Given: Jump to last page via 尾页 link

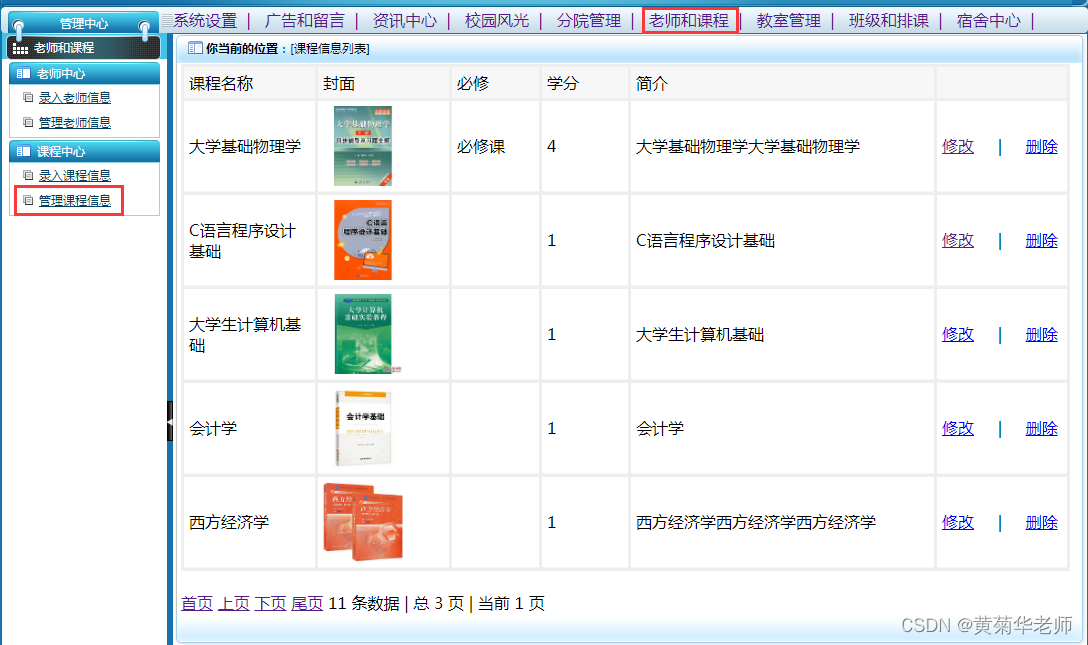Looking at the screenshot, I should coord(306,603).
